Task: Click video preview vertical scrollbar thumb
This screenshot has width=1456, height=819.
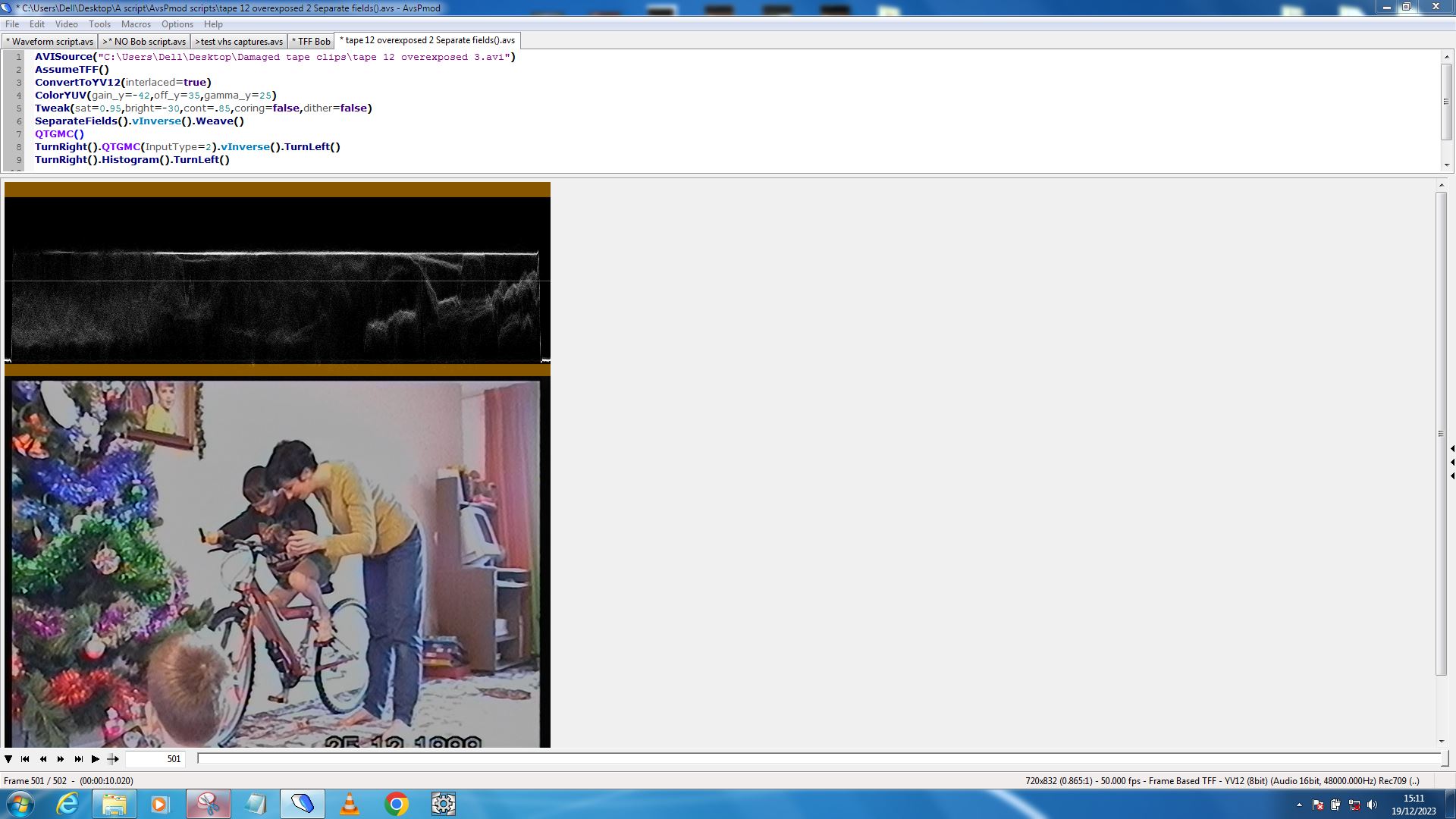Action: [x=1442, y=434]
